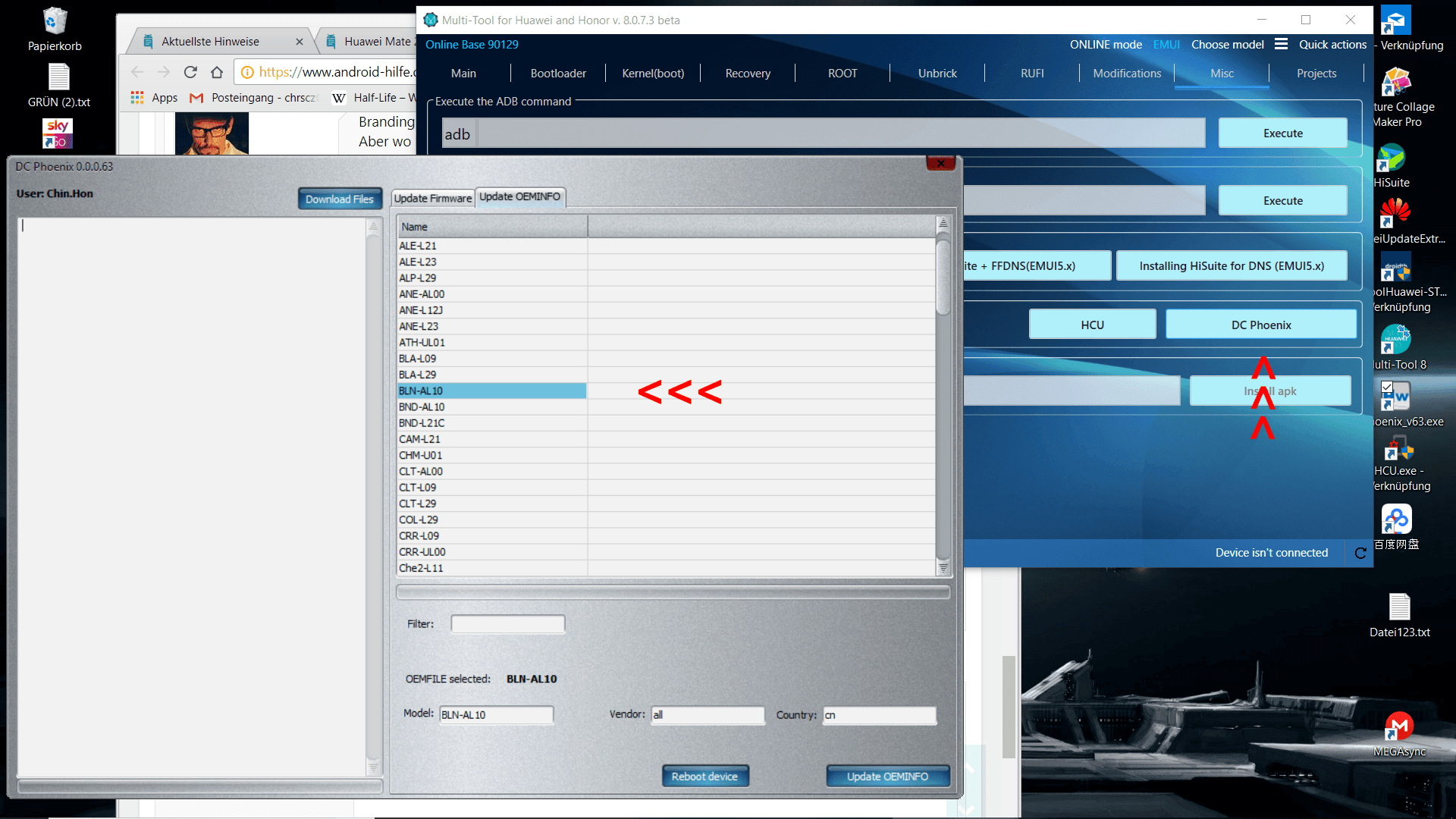Click Installing HiSuite for DNS (EMUI5.x)
The height and width of the screenshot is (819, 1456).
pyautogui.click(x=1232, y=266)
